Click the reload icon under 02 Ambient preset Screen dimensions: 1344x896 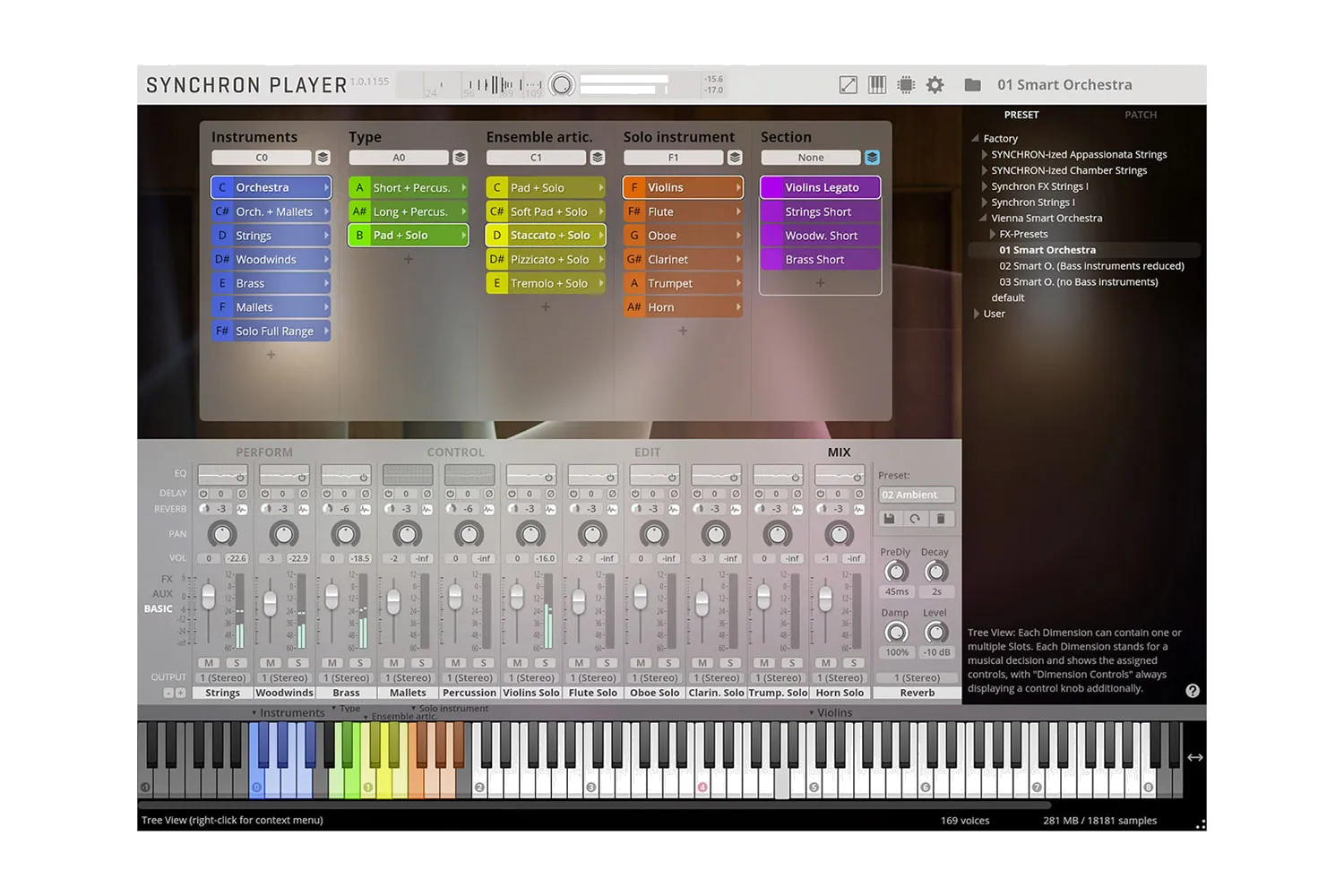[915, 519]
